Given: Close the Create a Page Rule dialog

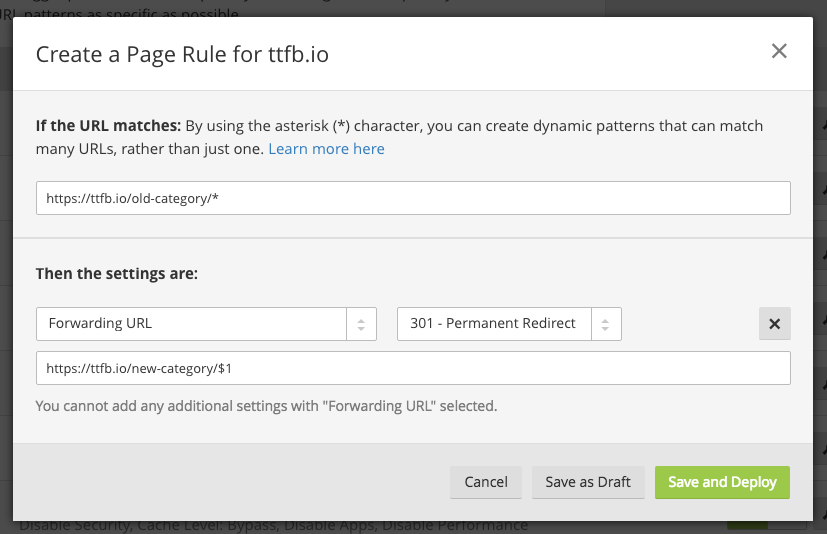Looking at the screenshot, I should [779, 51].
